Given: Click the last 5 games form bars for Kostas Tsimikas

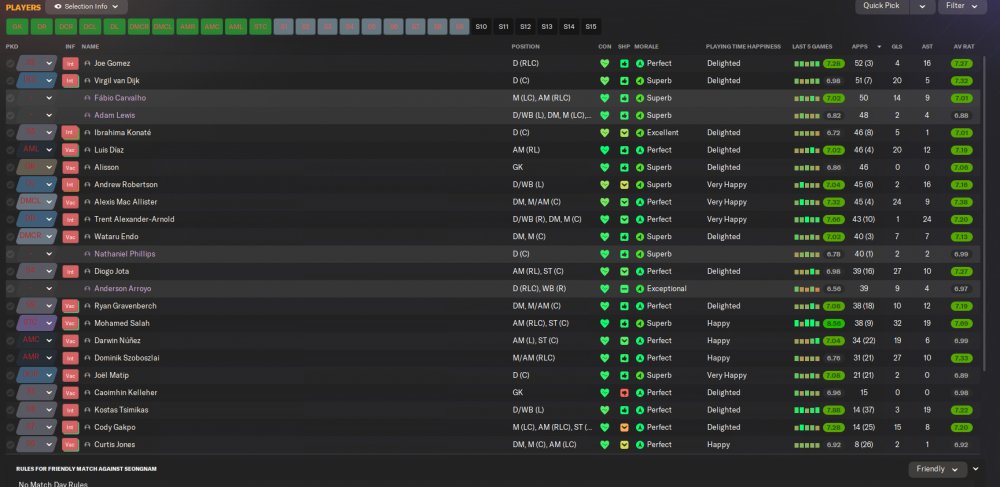Looking at the screenshot, I should click(806, 410).
